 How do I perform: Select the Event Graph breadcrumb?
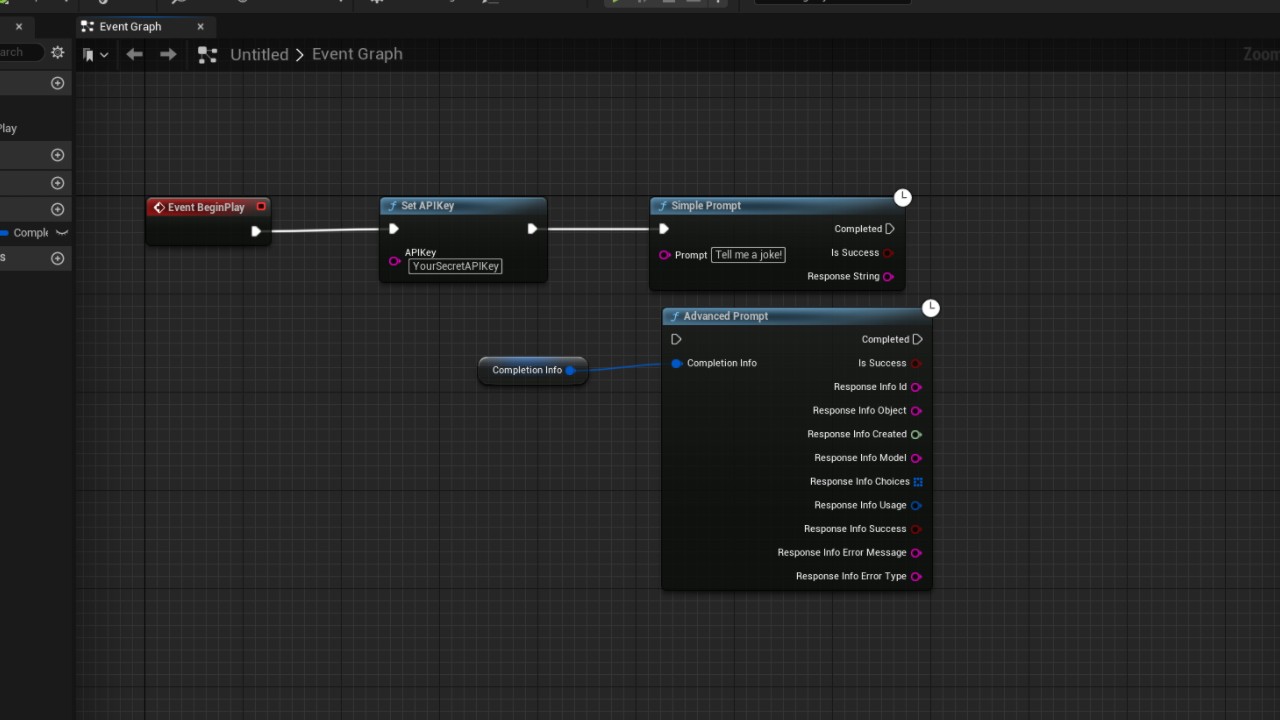tap(357, 54)
